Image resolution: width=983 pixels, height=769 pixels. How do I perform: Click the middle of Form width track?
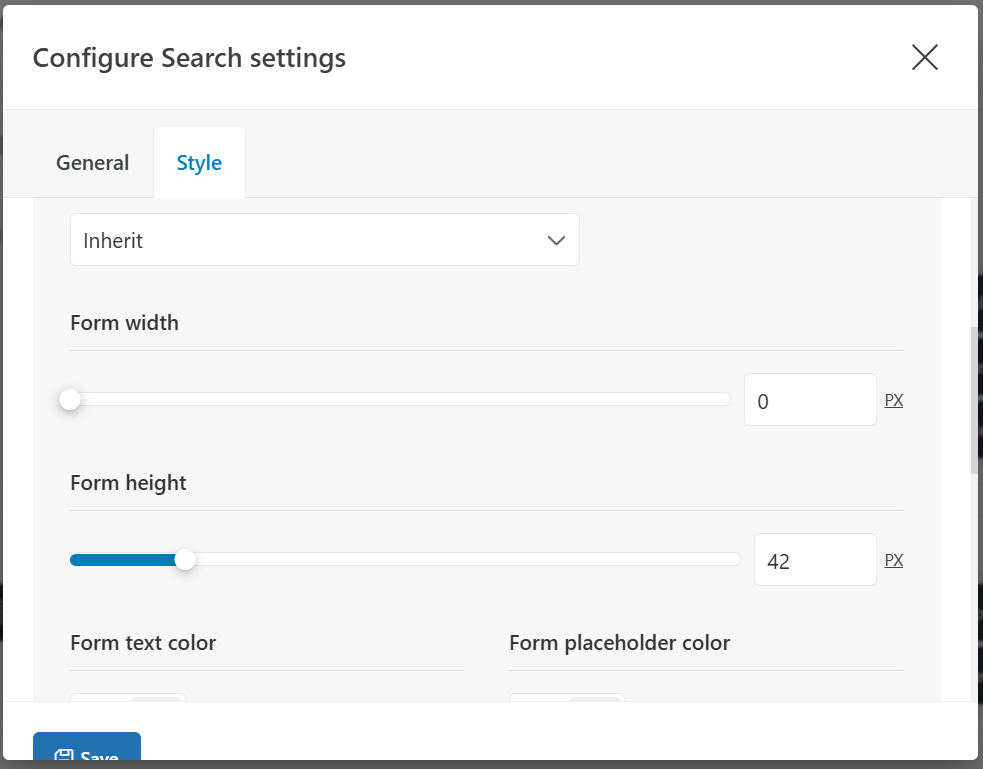400,400
